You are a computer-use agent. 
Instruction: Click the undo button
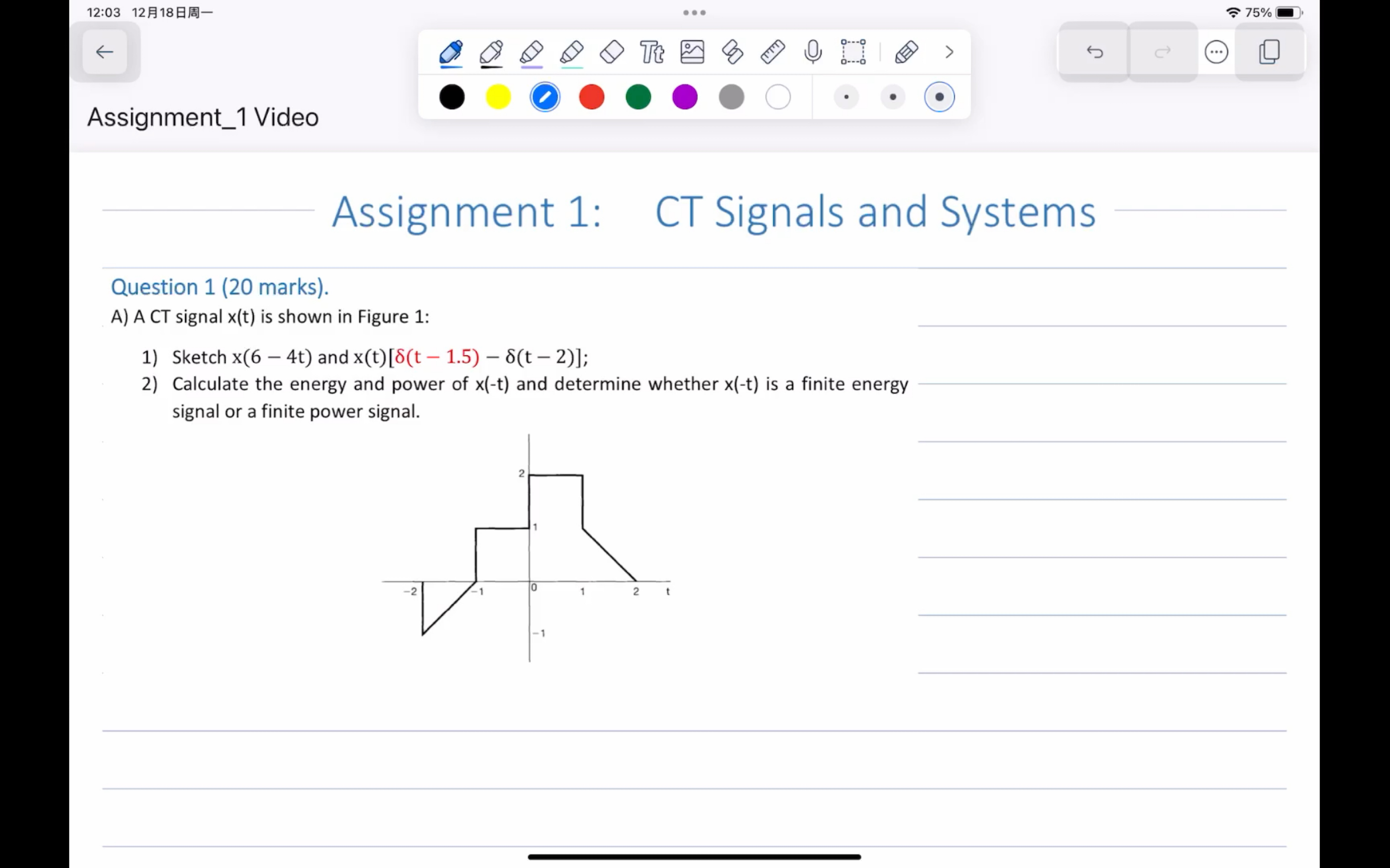1094,51
